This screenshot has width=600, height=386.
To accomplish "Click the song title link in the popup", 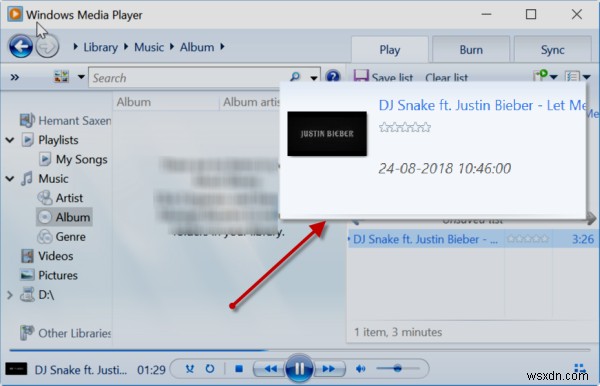I will pyautogui.click(x=482, y=105).
